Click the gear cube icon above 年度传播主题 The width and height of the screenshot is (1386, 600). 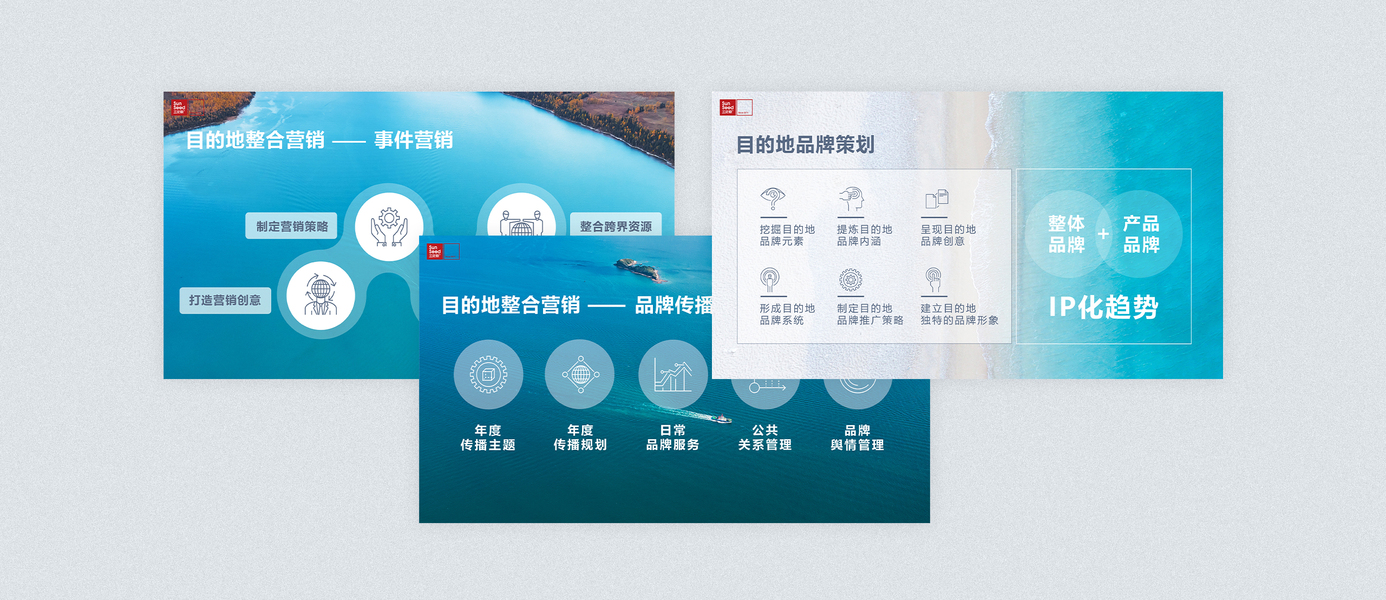tap(488, 374)
